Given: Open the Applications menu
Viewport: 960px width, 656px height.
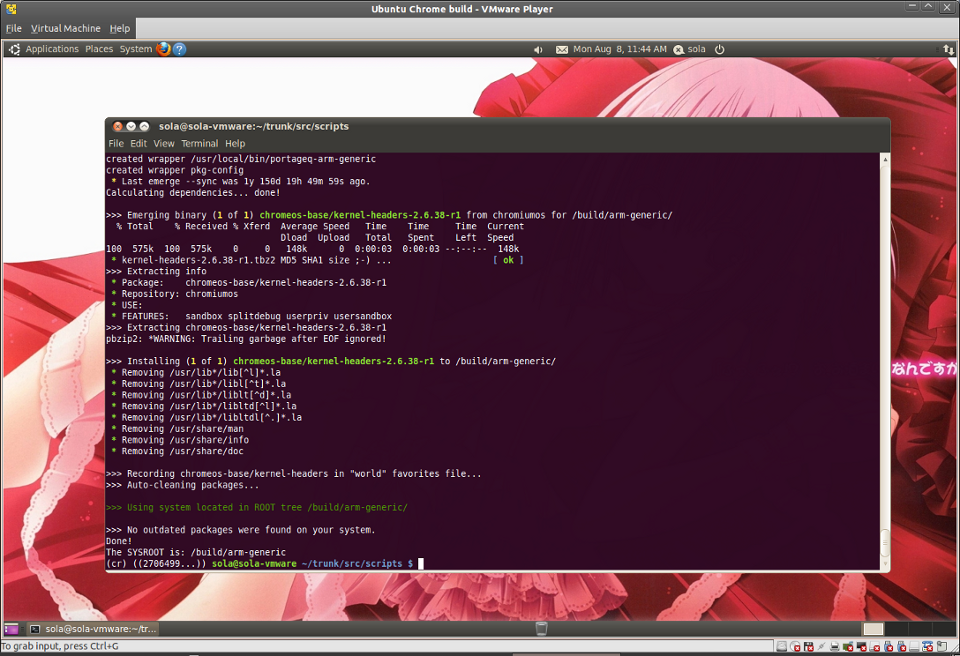Looking at the screenshot, I should [52, 49].
